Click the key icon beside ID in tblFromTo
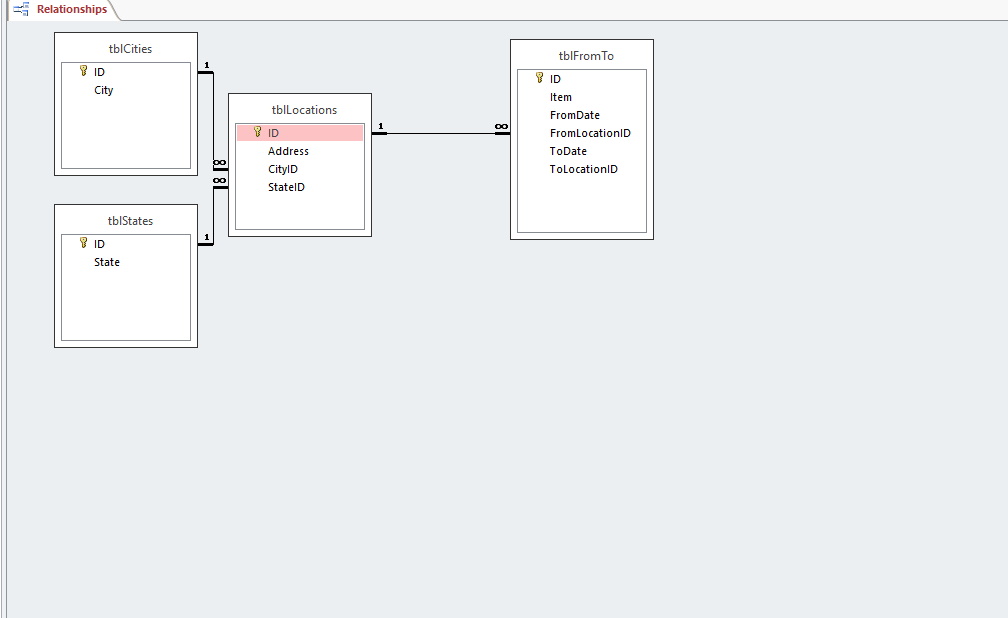 point(540,78)
